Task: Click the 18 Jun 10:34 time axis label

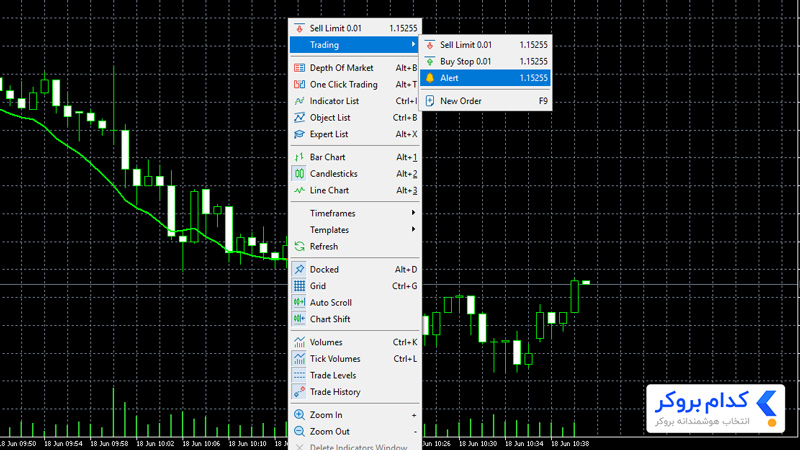Action: click(524, 444)
